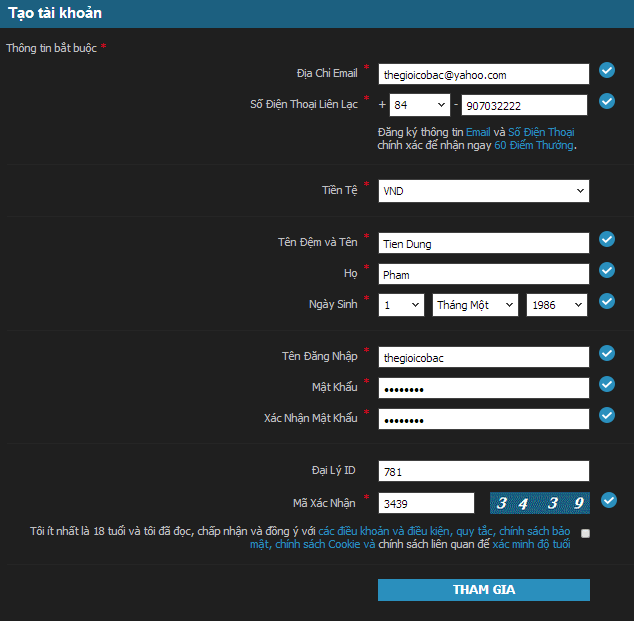The image size is (634, 621).
Task: Click the checkmark icon beside Mật Khẩu
Action: pyautogui.click(x=607, y=384)
